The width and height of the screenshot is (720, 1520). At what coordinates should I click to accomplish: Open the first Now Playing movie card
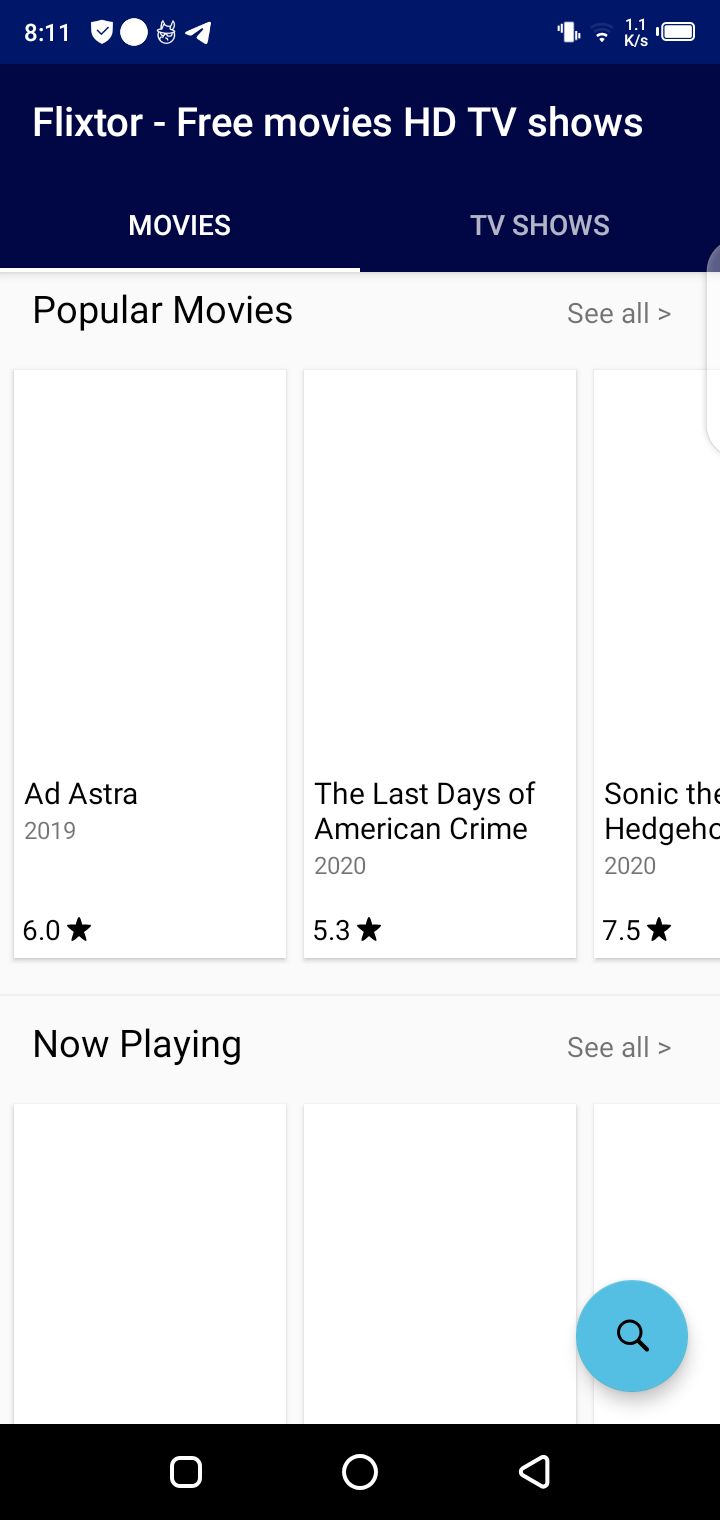pos(150,1262)
